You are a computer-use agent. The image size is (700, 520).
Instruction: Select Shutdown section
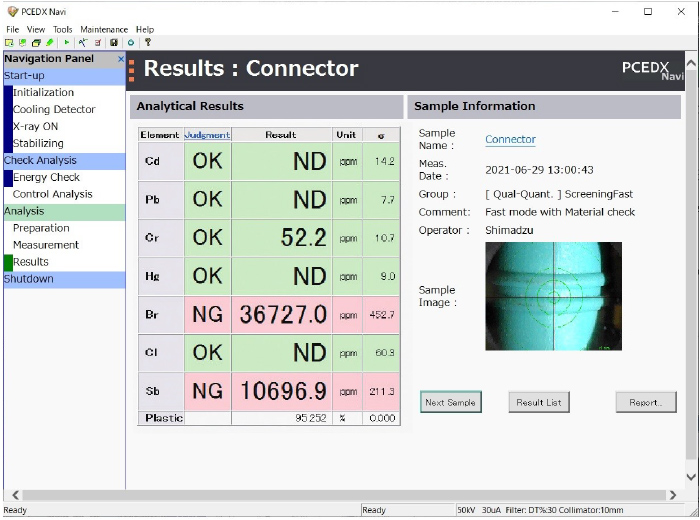coord(64,279)
